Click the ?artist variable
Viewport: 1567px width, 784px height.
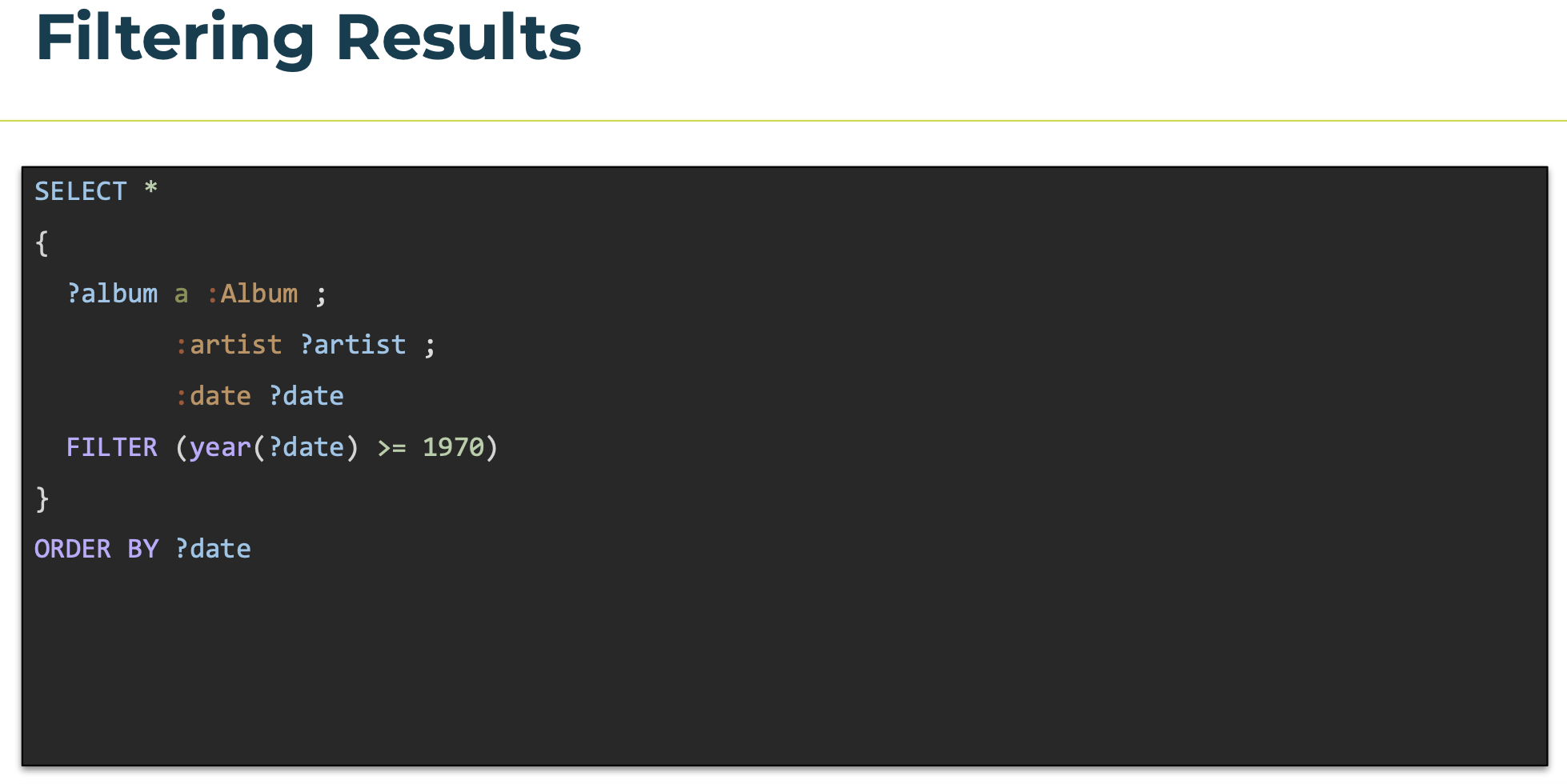353,345
